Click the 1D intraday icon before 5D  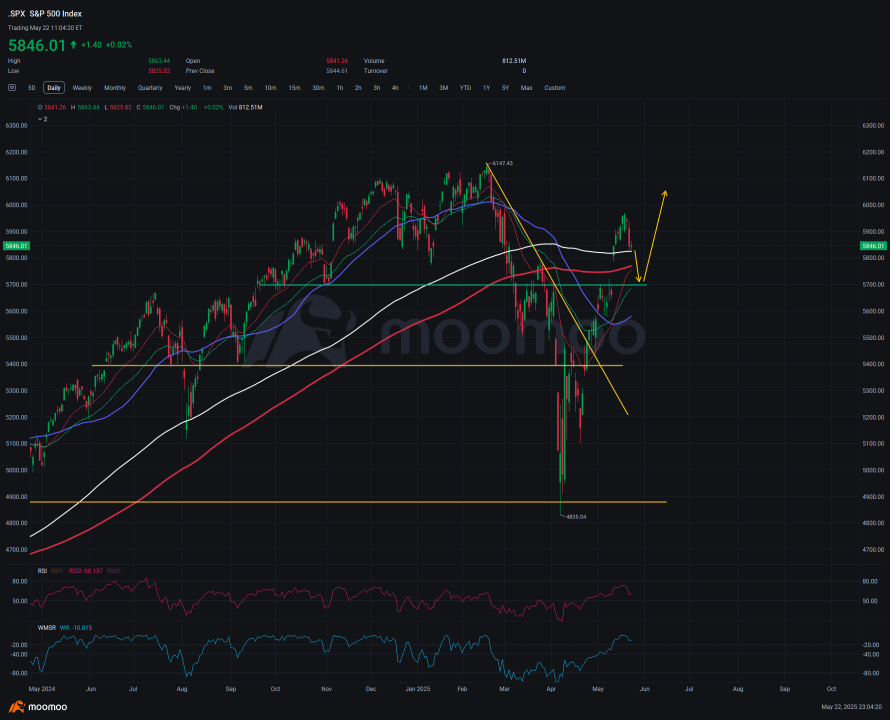coord(12,87)
